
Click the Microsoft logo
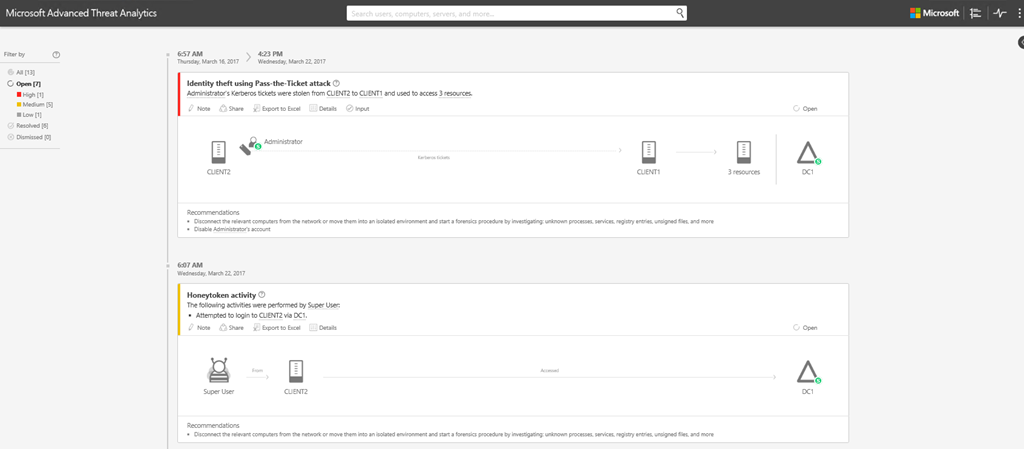click(x=935, y=13)
